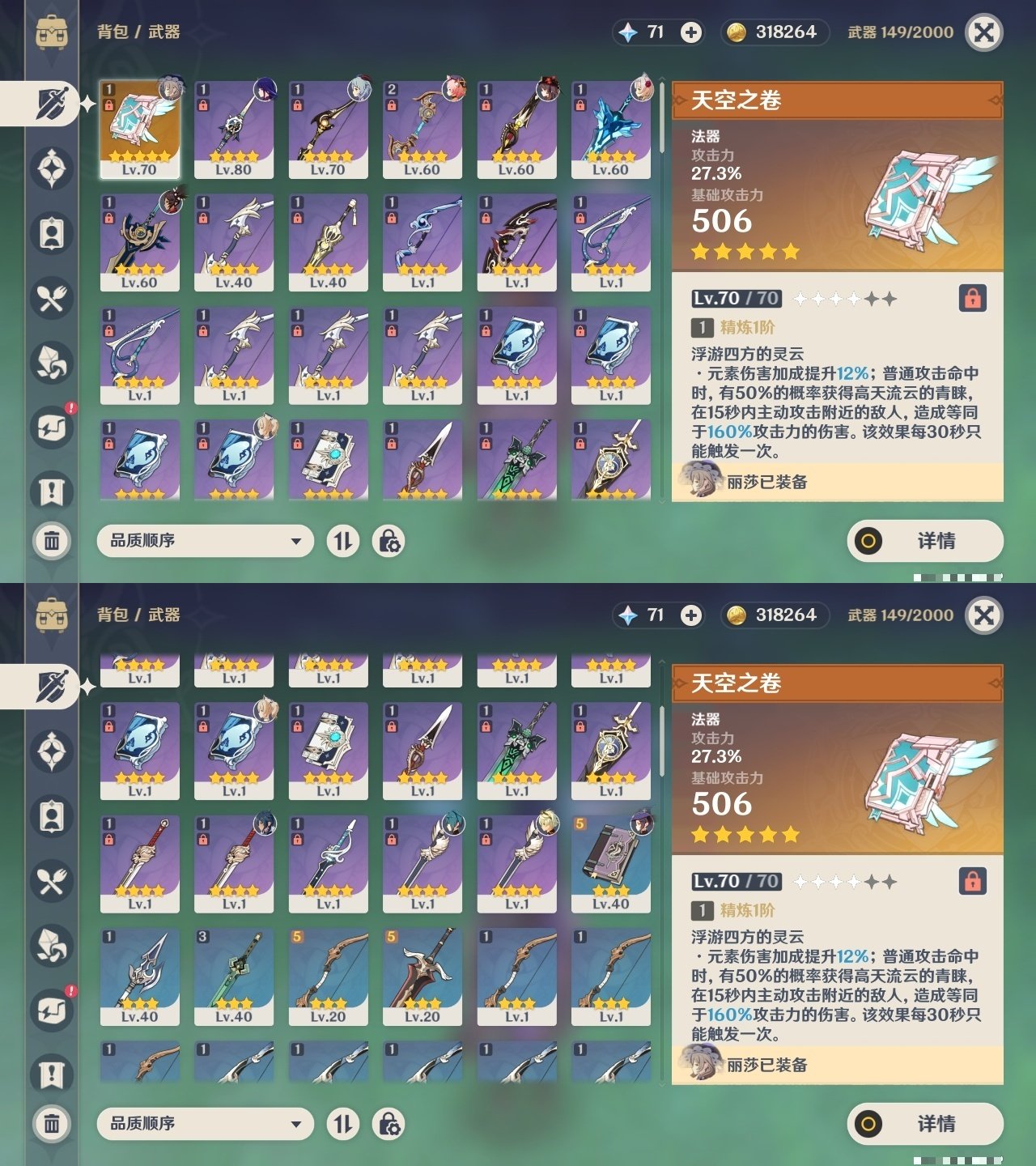Expand 品质顺序 dropdown in lower screenshot

tap(205, 1124)
